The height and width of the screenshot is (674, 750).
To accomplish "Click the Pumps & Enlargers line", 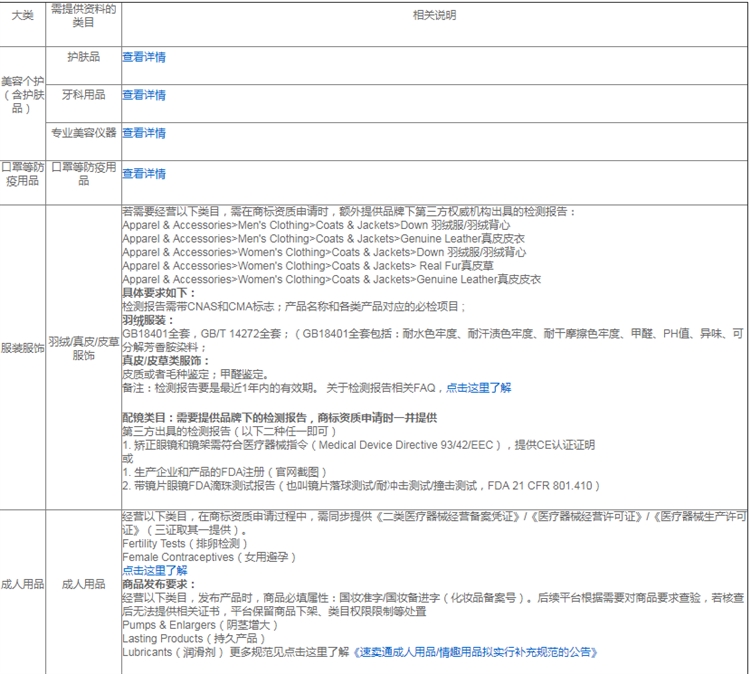I will coord(200,625).
